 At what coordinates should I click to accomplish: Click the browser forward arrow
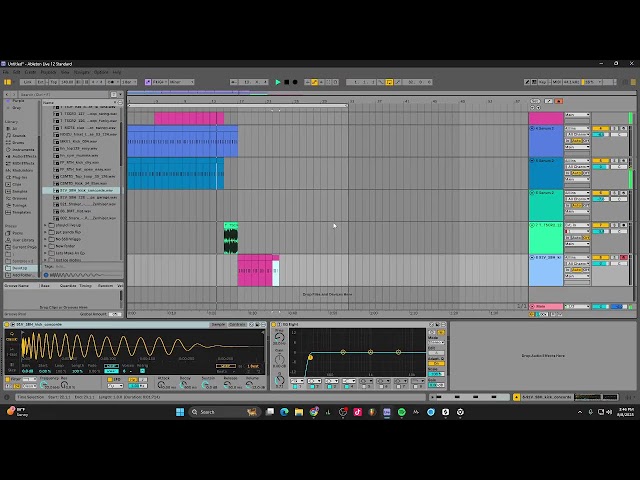[13, 94]
